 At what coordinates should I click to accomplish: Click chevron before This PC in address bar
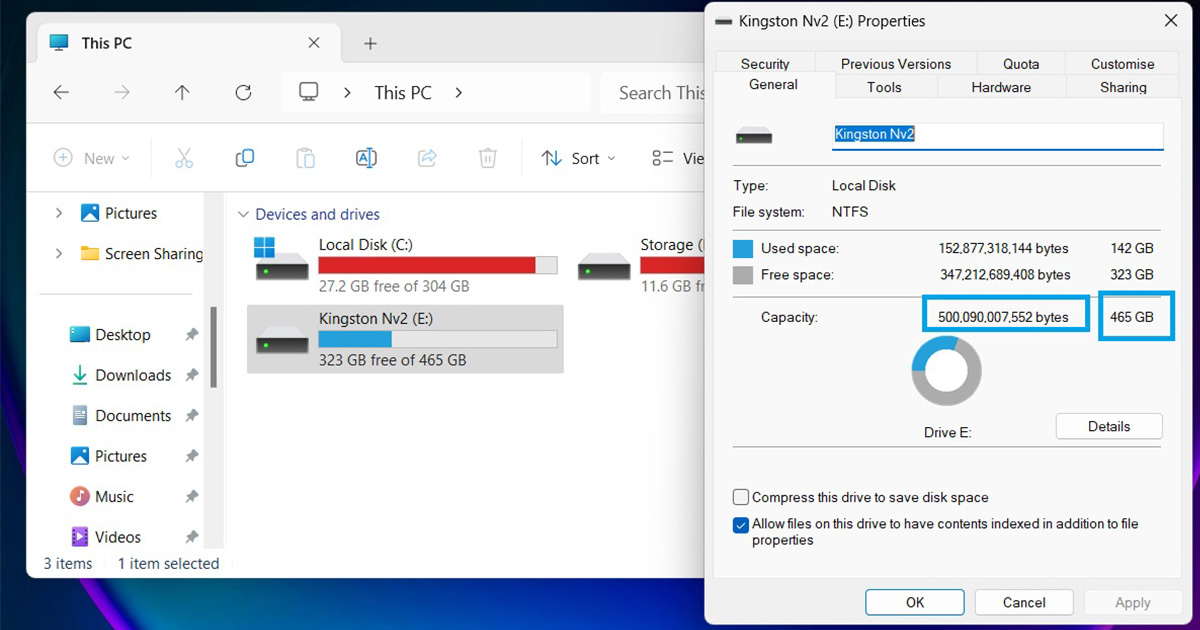point(347,93)
